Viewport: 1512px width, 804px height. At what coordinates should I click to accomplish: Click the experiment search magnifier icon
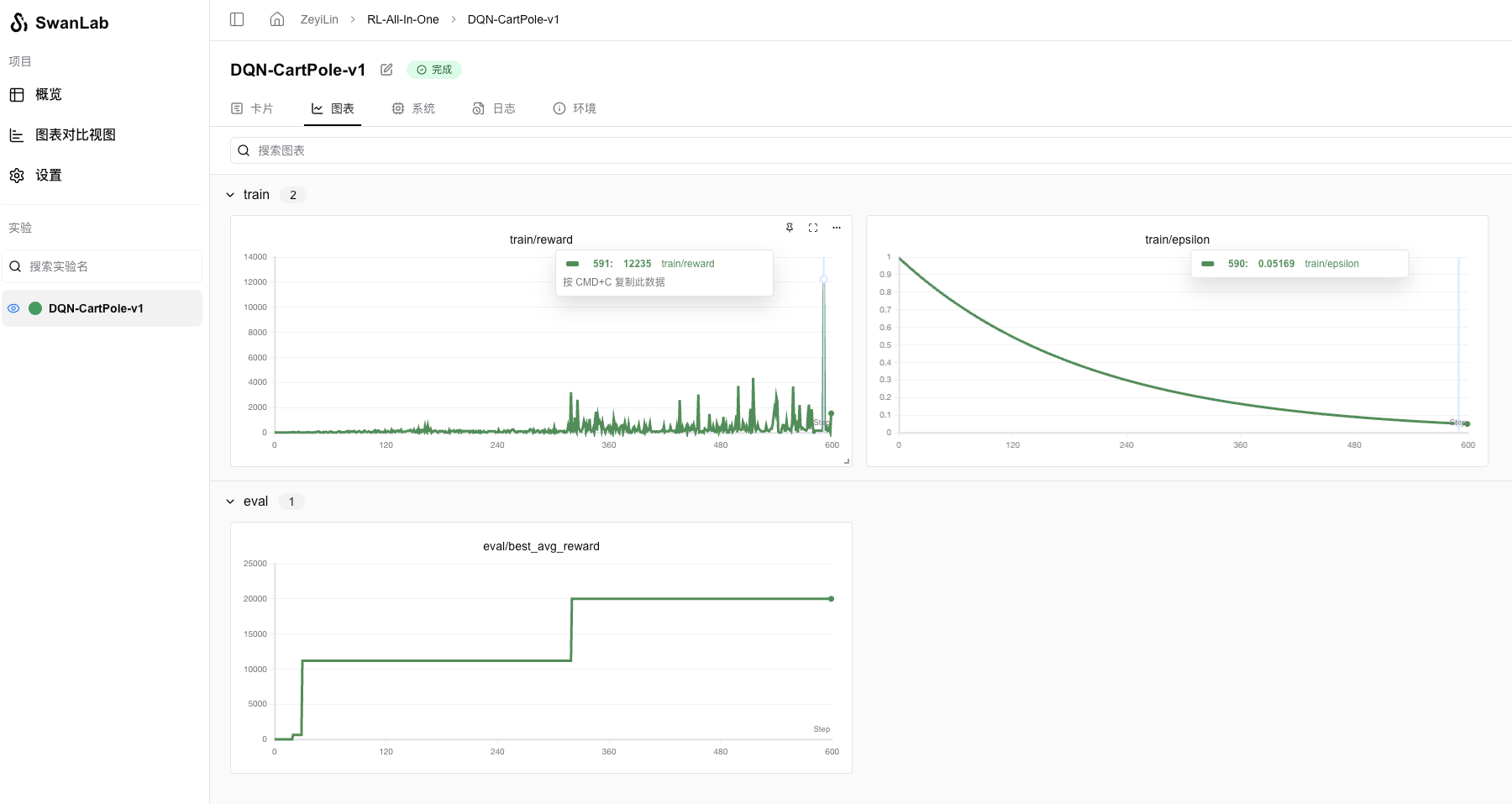pos(15,266)
